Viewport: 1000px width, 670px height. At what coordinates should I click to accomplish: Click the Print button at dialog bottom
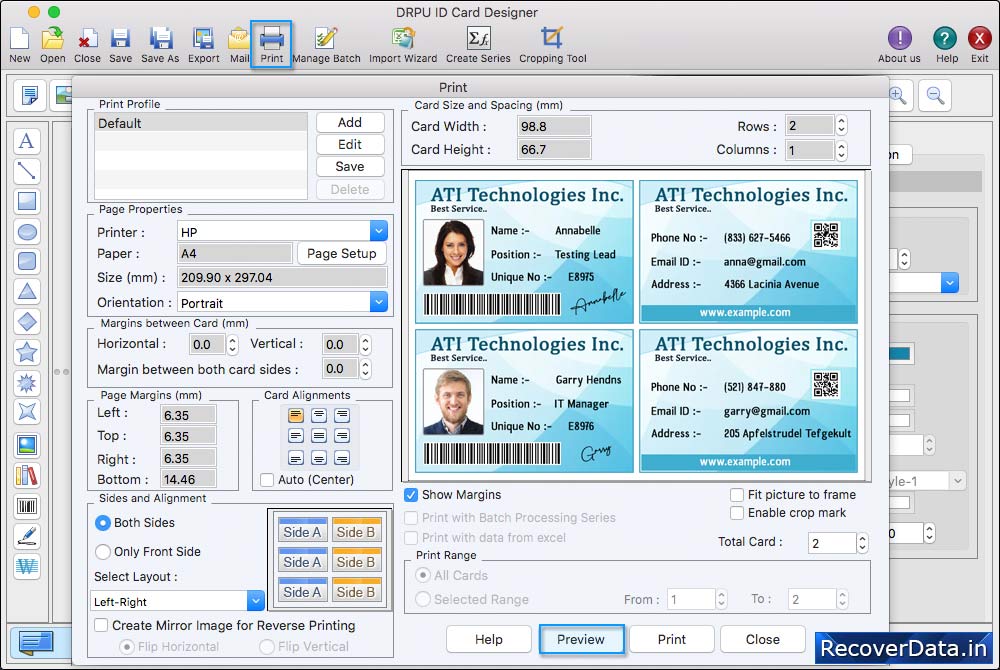tap(672, 639)
